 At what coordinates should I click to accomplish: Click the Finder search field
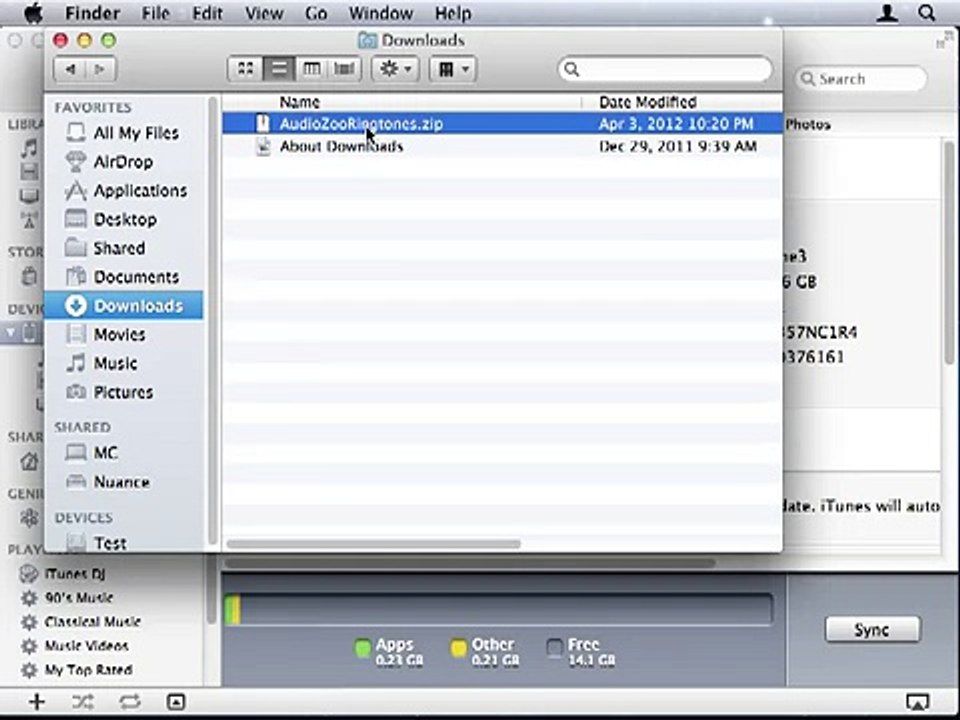point(665,69)
